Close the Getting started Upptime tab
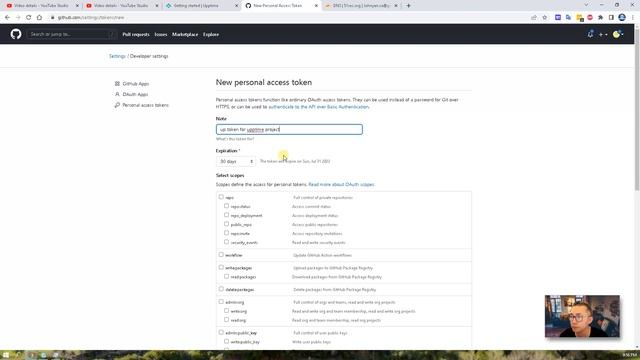Screen dimensions: 640x360 [x=236, y=6]
